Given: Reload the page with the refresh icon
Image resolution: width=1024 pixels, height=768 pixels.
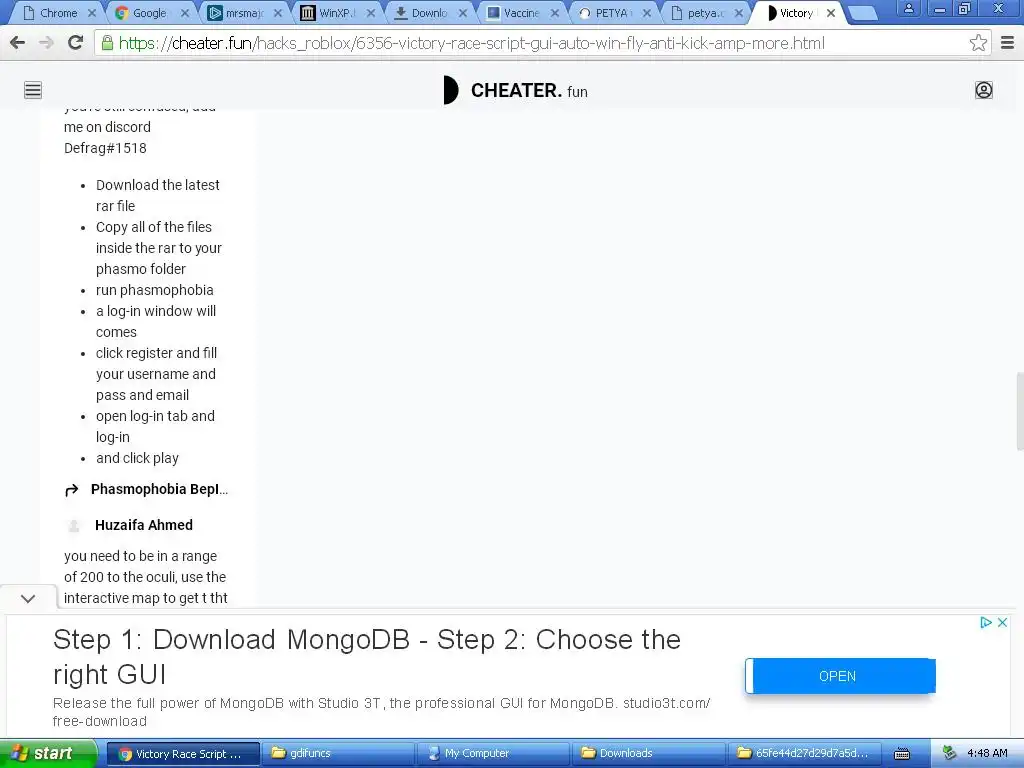Looking at the screenshot, I should [x=76, y=43].
